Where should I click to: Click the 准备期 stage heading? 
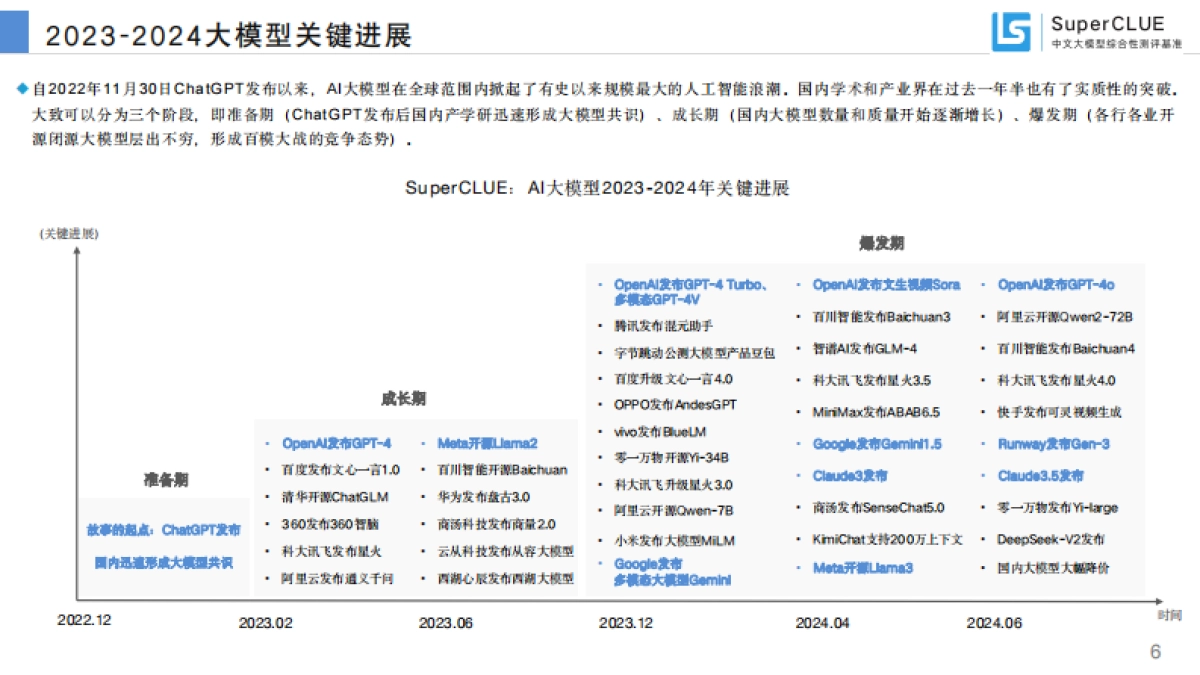[167, 481]
